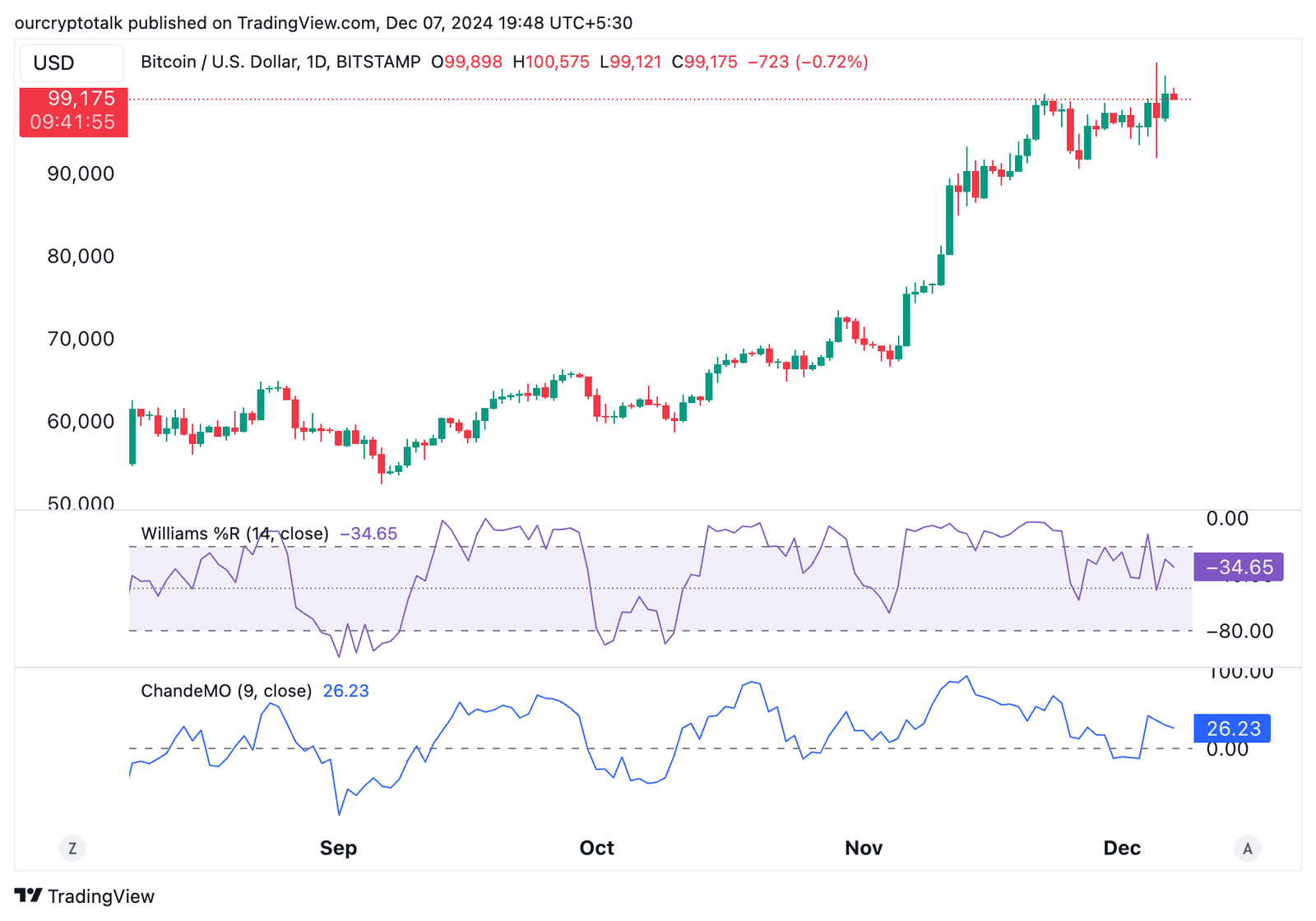Screen dimensions: 1316x921
Task: Click the open price value O99,898
Action: tap(466, 62)
